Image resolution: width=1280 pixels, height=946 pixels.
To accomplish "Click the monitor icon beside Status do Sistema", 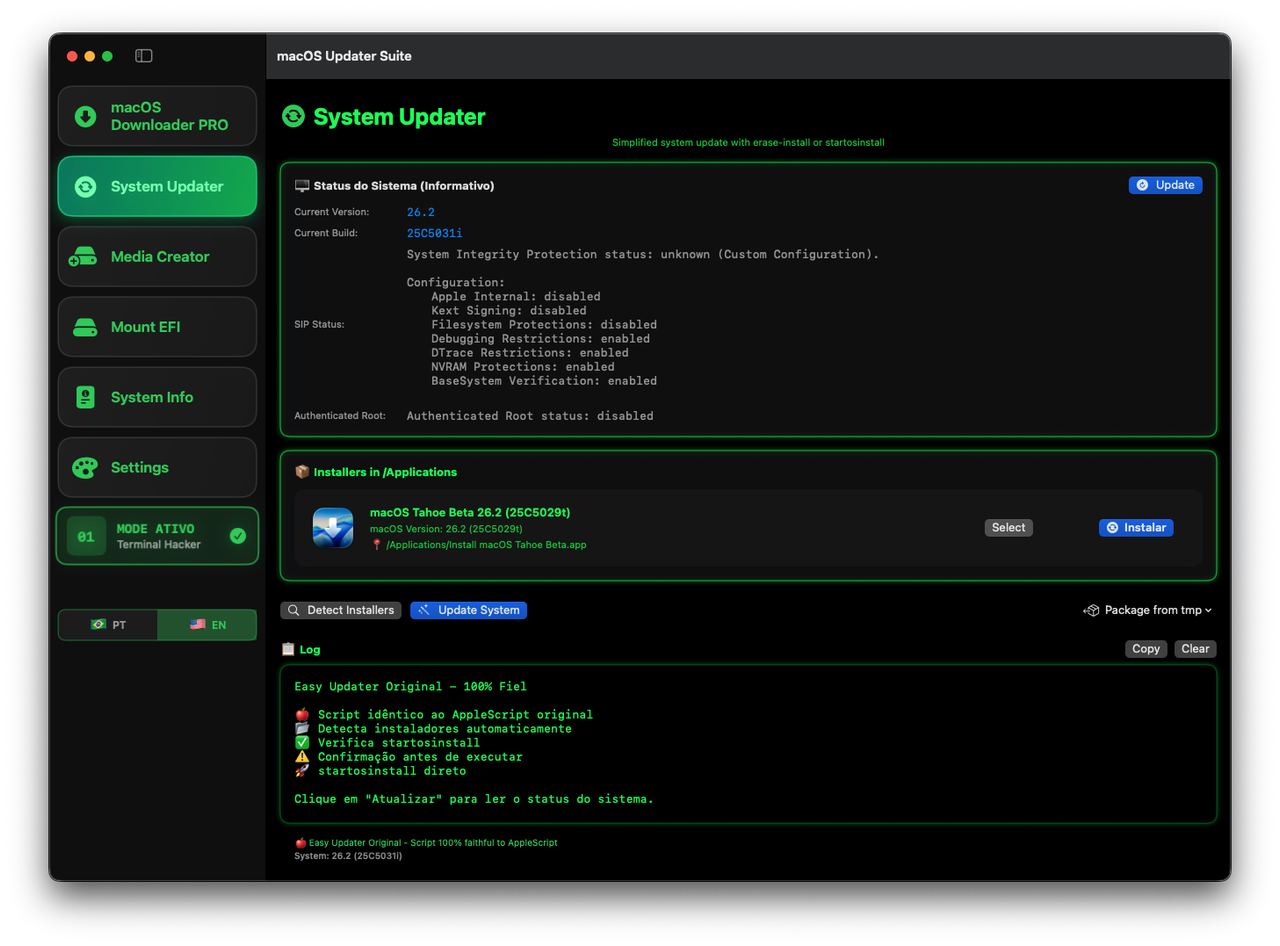I will (x=302, y=186).
